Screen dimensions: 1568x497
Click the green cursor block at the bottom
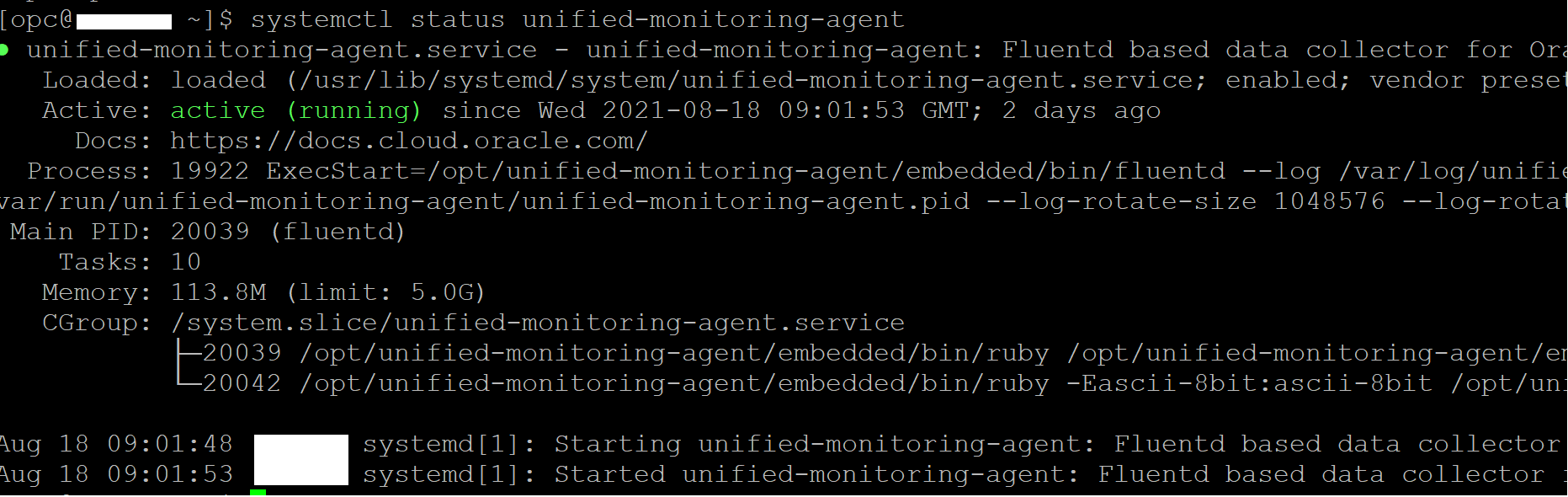pos(258,493)
